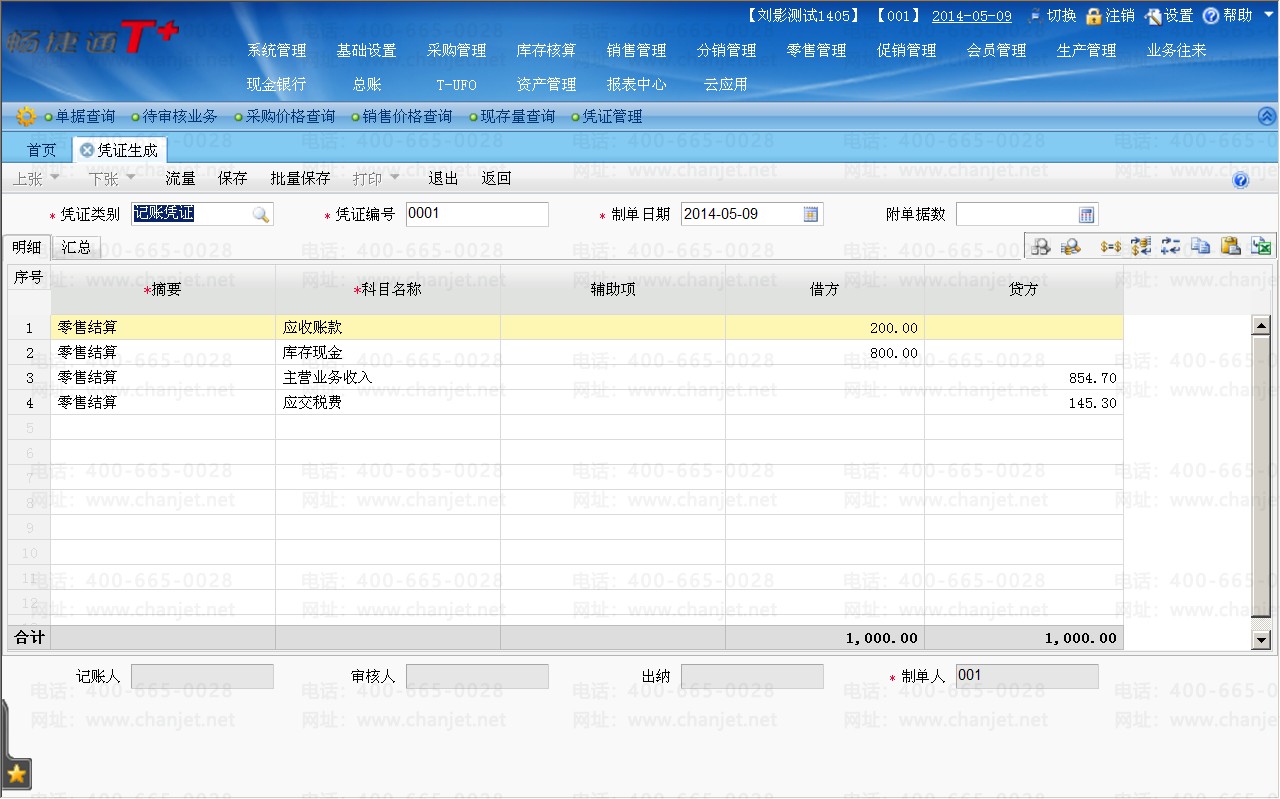Viewport: 1280px width, 799px height.
Task: Click the magnifier lookup icon for 凭证类别
Action: [260, 214]
